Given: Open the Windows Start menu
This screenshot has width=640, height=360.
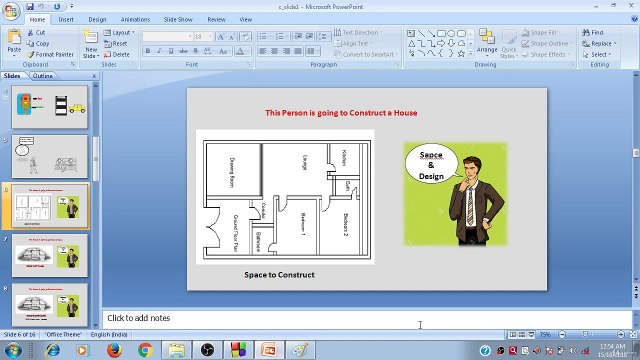Looking at the screenshot, I should click(13, 350).
